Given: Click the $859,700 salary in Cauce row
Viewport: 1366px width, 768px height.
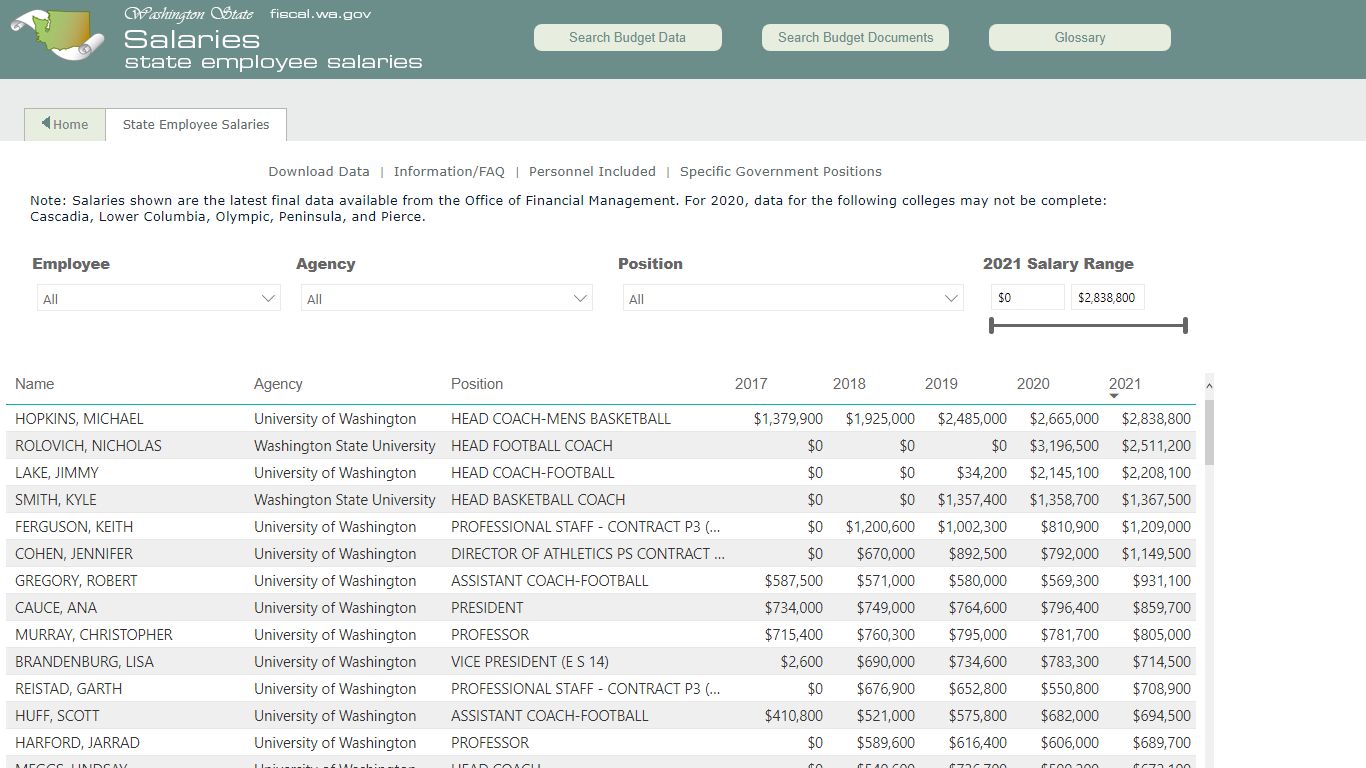Looking at the screenshot, I should [x=1162, y=608].
